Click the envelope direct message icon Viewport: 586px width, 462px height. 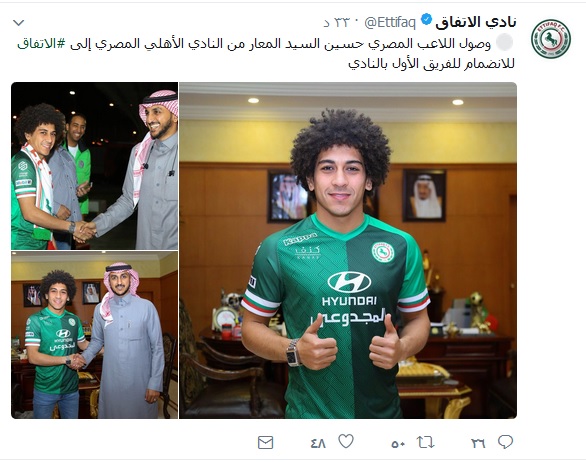pos(266,443)
